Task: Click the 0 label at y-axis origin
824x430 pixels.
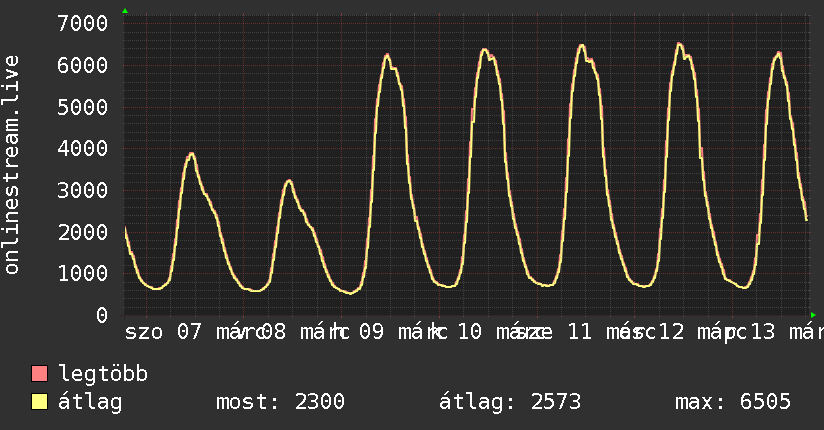Action: (x=101, y=315)
